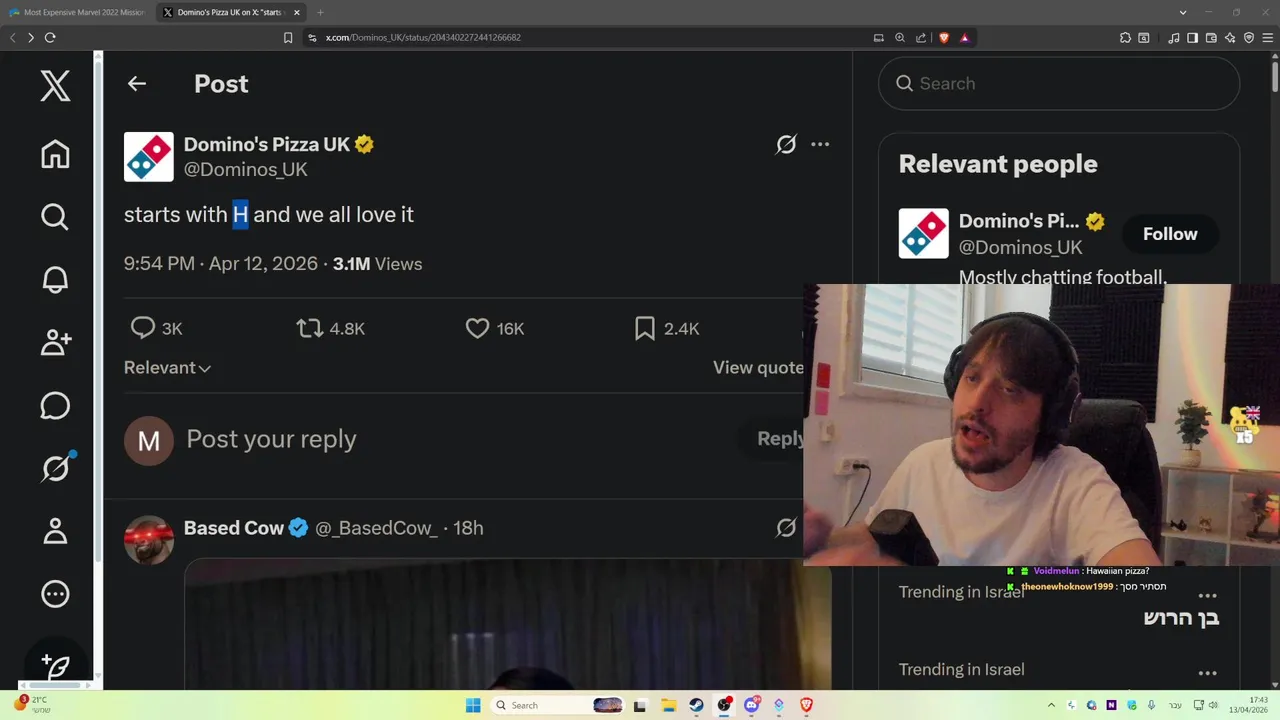
Task: Expand the Relevant replies sort dropdown
Action: click(x=167, y=368)
